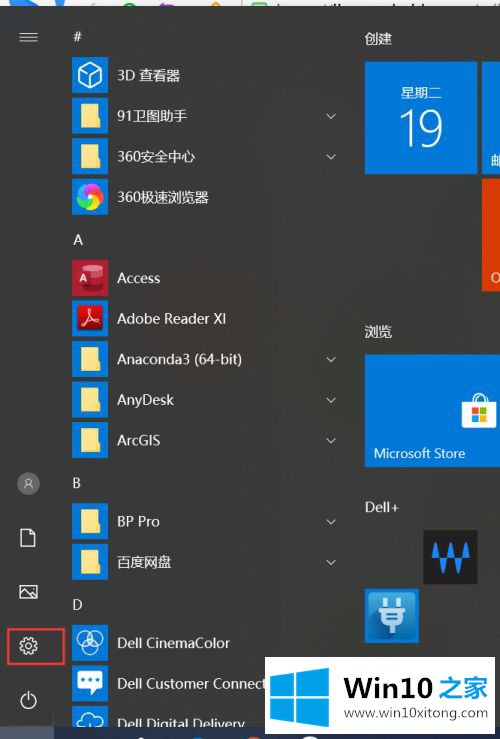Expand the BP Pro folder chevron
500x739 pixels.
pyautogui.click(x=331, y=521)
